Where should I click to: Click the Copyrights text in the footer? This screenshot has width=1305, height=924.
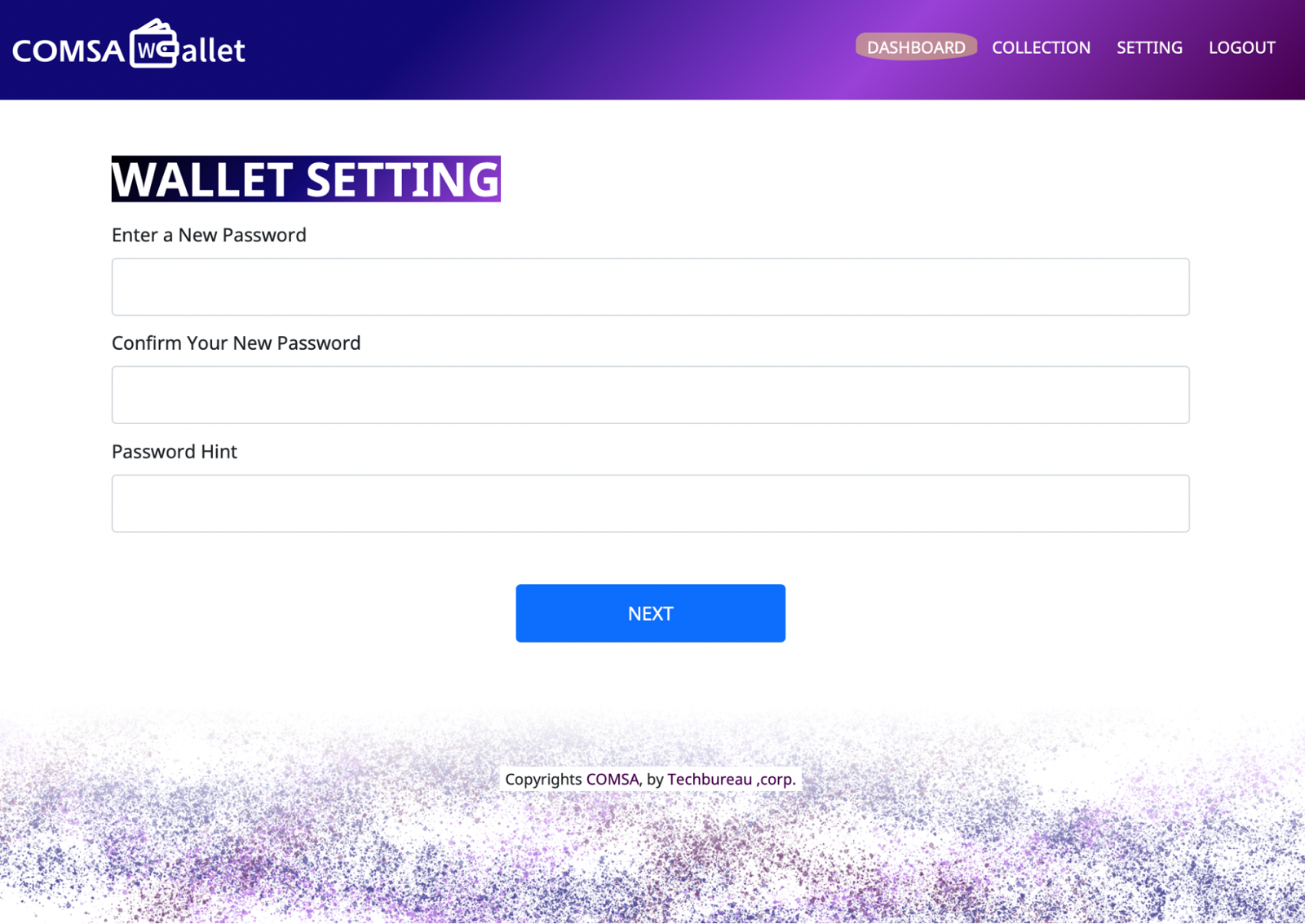[543, 780]
